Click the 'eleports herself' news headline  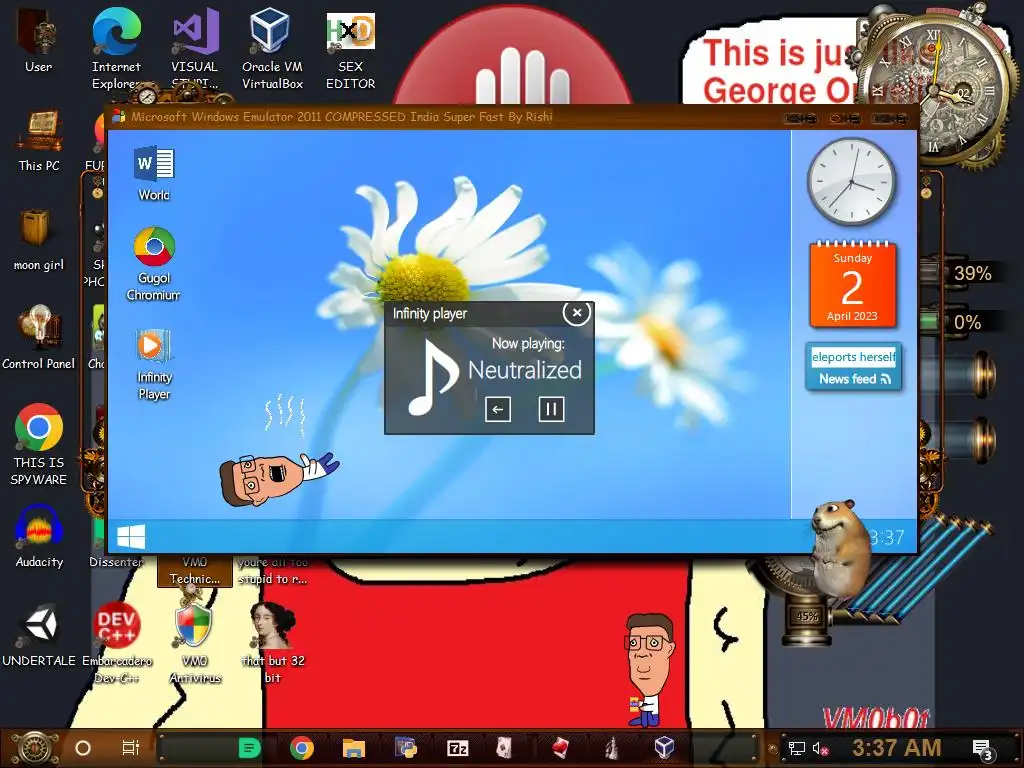coord(854,357)
